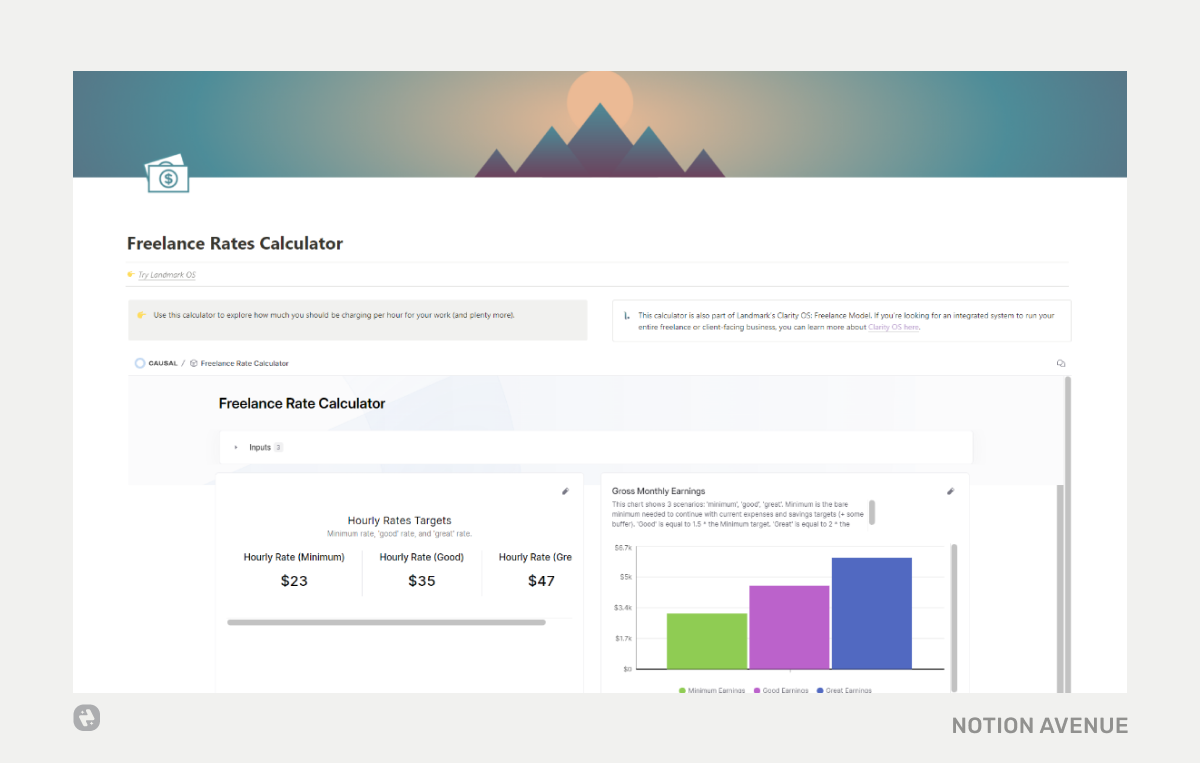
Task: Click the info icon in the Clarity OS callout
Action: (x=628, y=314)
